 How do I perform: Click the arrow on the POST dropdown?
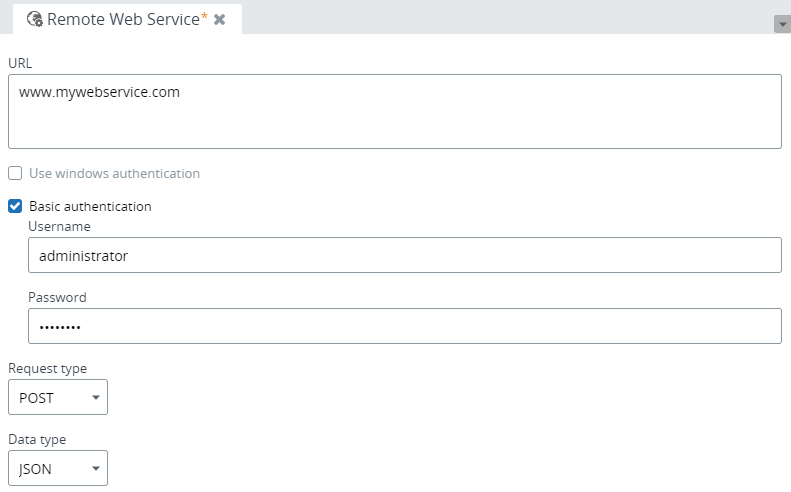click(x=95, y=397)
